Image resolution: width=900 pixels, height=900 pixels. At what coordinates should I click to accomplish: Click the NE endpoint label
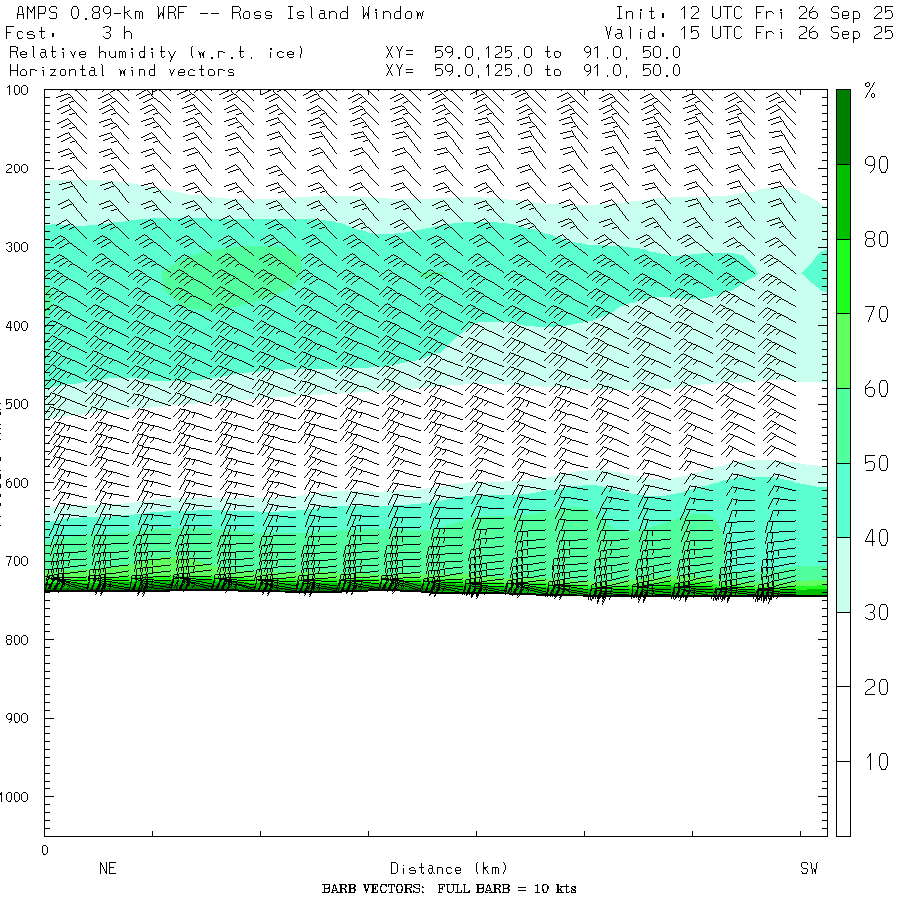click(107, 868)
